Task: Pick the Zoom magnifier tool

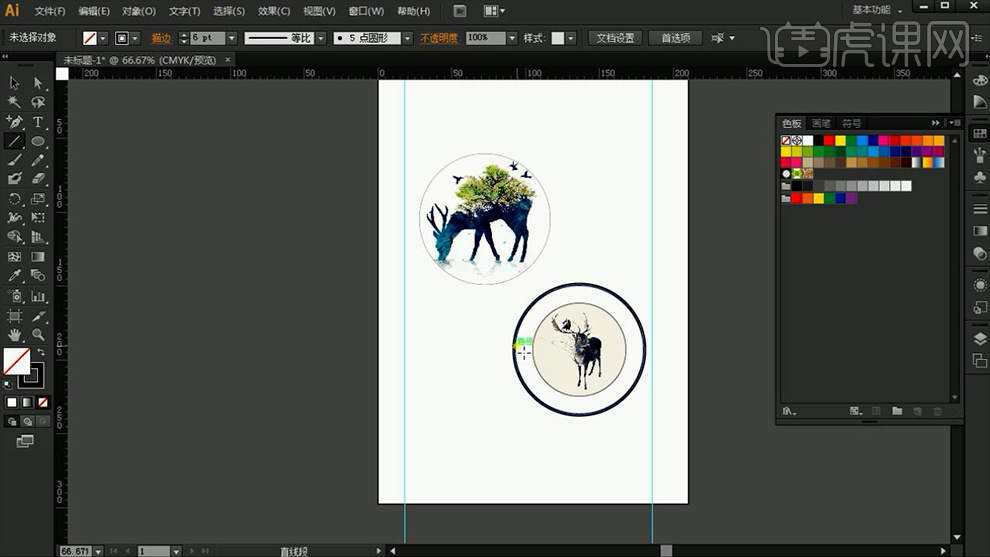Action: pos(38,334)
